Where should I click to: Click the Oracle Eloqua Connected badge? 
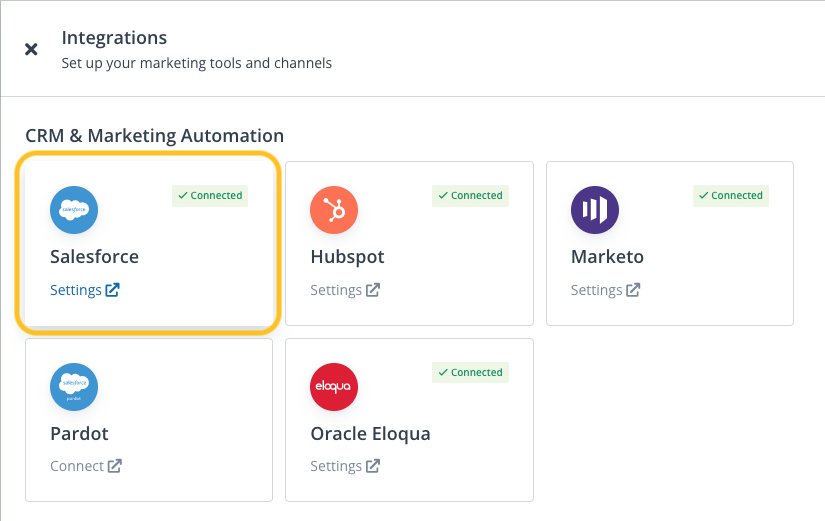[x=470, y=372]
